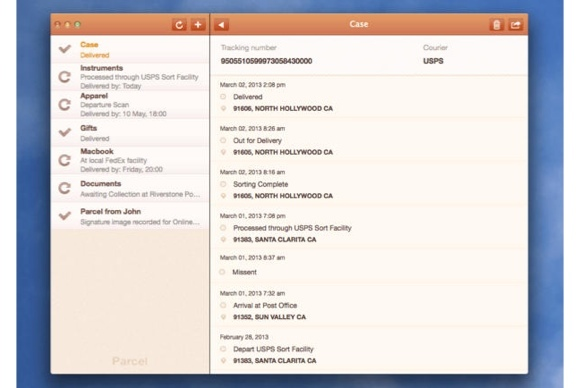Click the Tracking number label
This screenshot has height=388, width=580.
(249, 48)
